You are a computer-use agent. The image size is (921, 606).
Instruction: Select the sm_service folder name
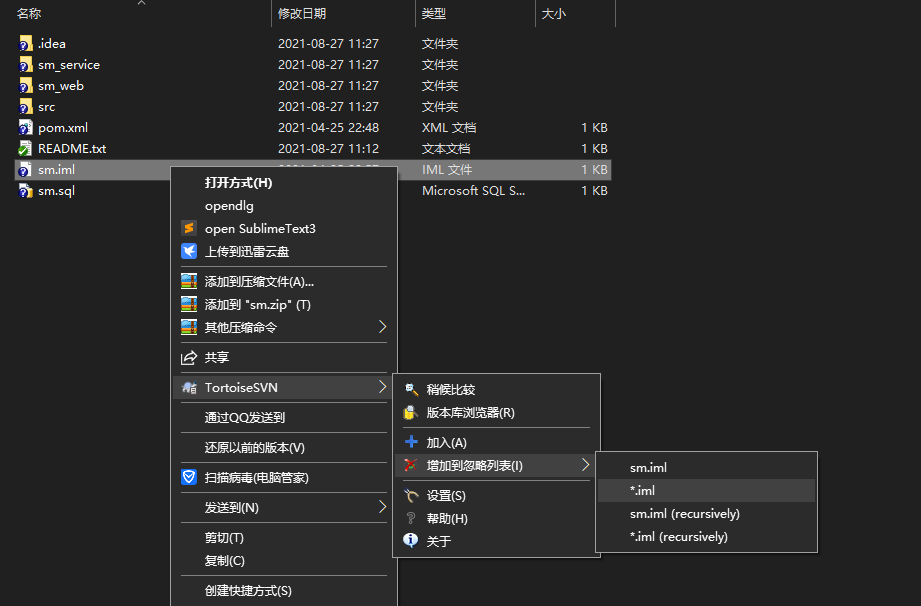[x=69, y=65]
